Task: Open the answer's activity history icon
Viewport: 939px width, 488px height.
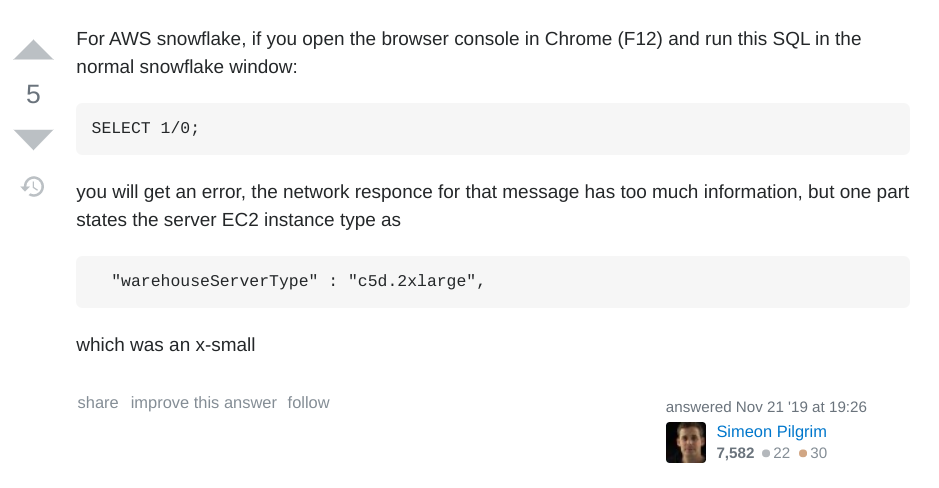Action: (x=33, y=186)
